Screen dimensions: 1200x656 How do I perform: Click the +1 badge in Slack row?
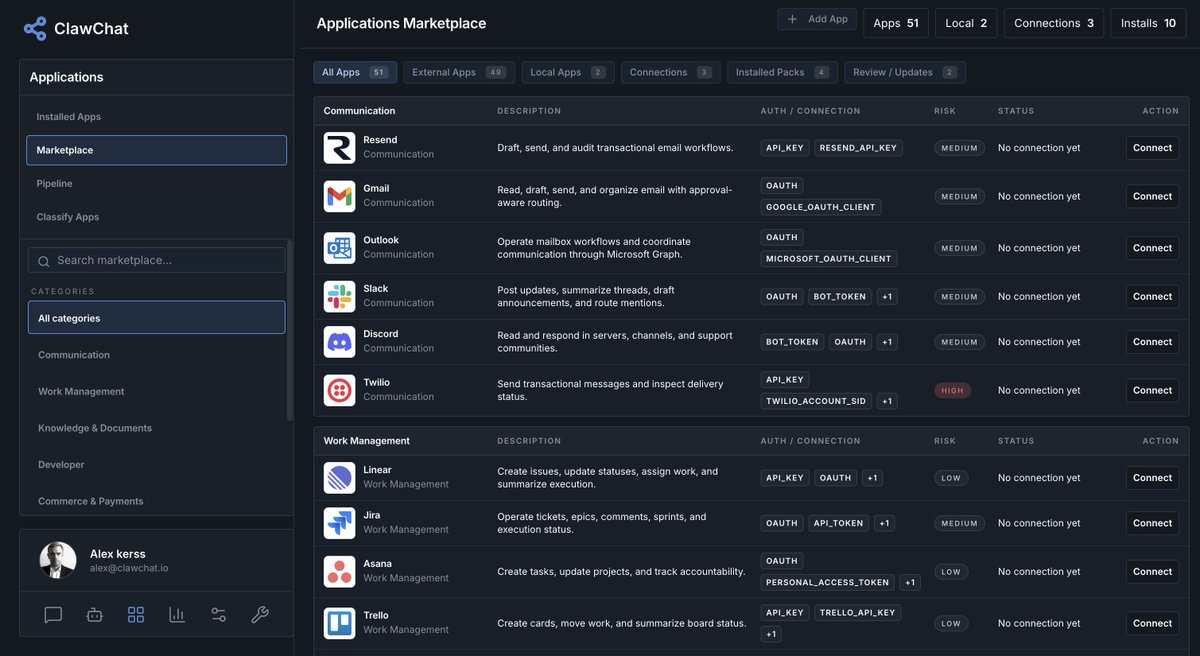pyautogui.click(x=887, y=297)
